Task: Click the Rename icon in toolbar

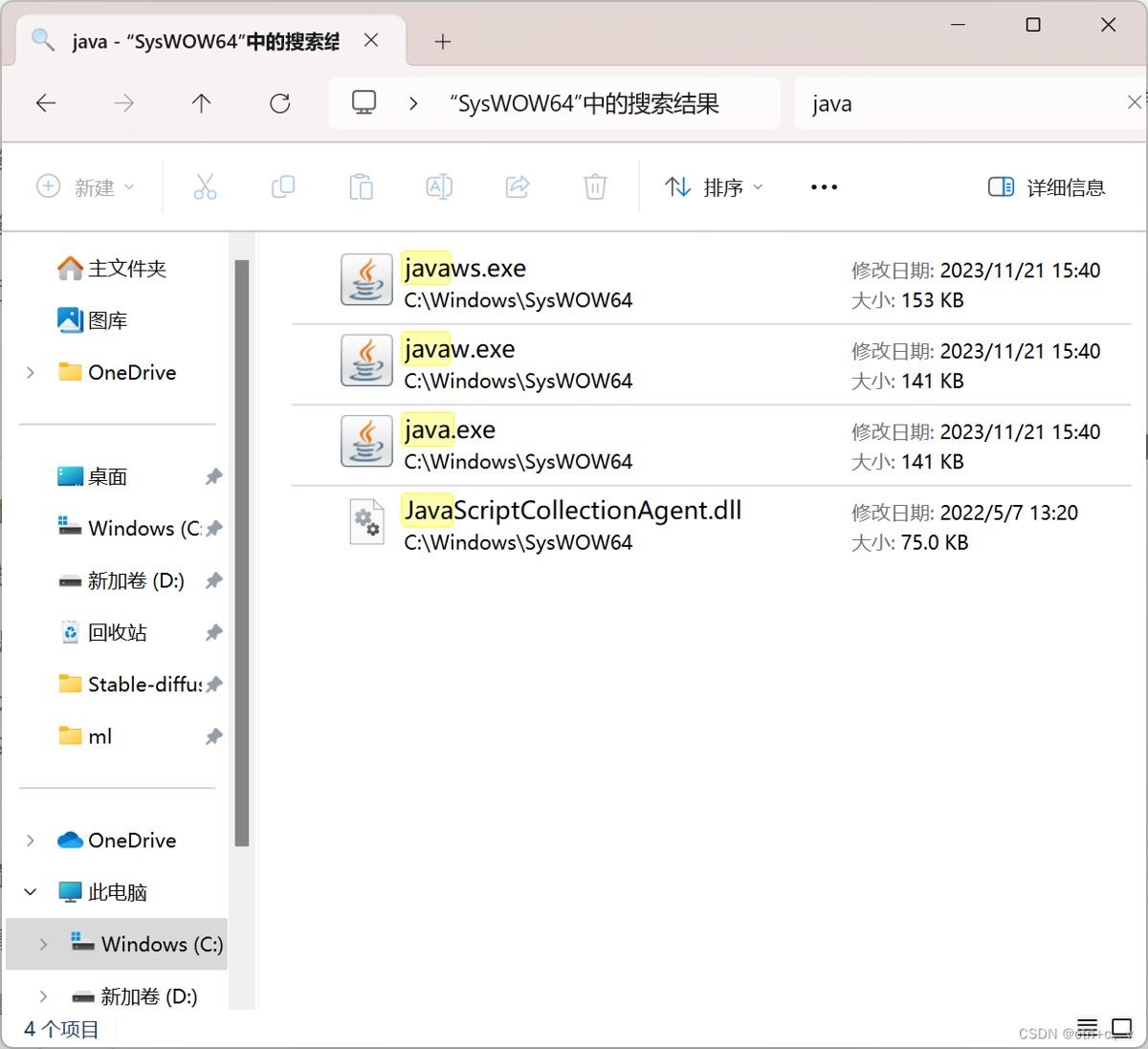Action: coord(439,186)
